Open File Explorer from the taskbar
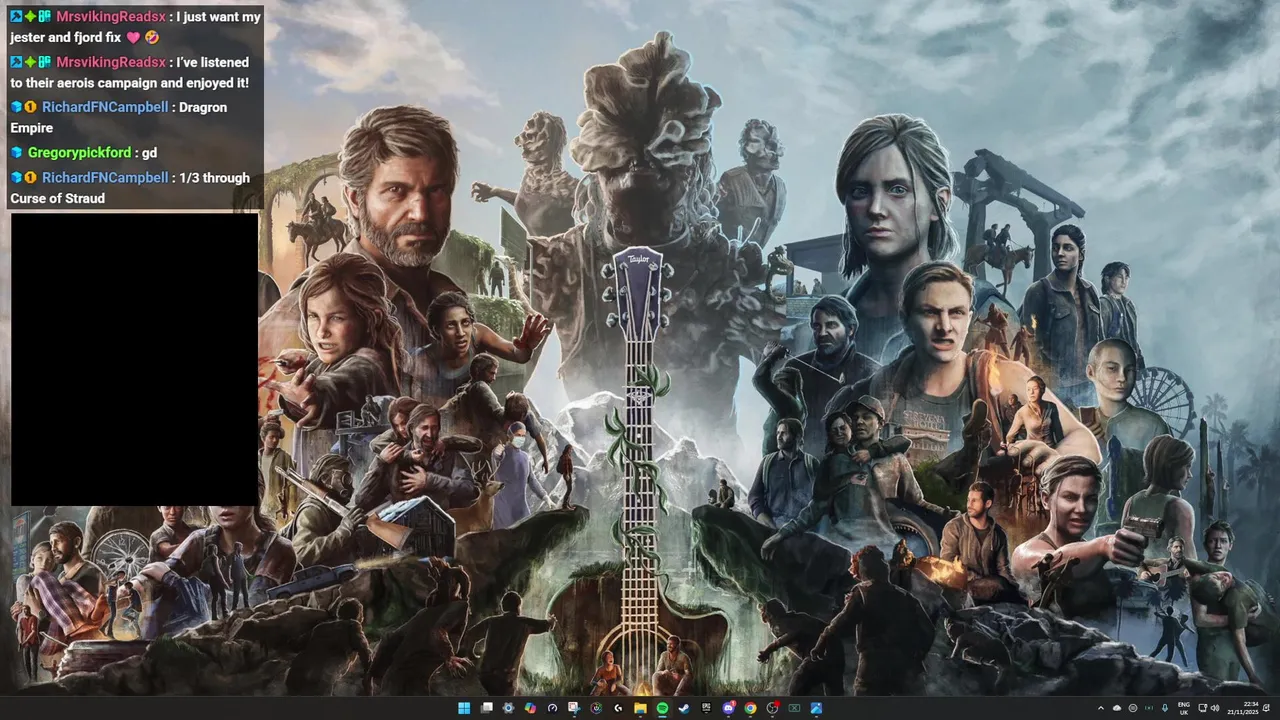Viewport: 1280px width, 720px height. 640,708
